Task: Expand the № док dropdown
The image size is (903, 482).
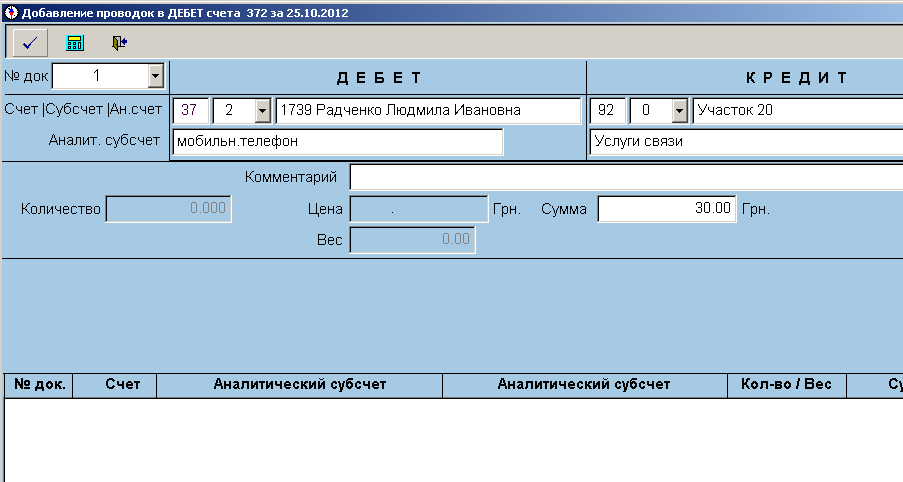Action: [x=155, y=76]
